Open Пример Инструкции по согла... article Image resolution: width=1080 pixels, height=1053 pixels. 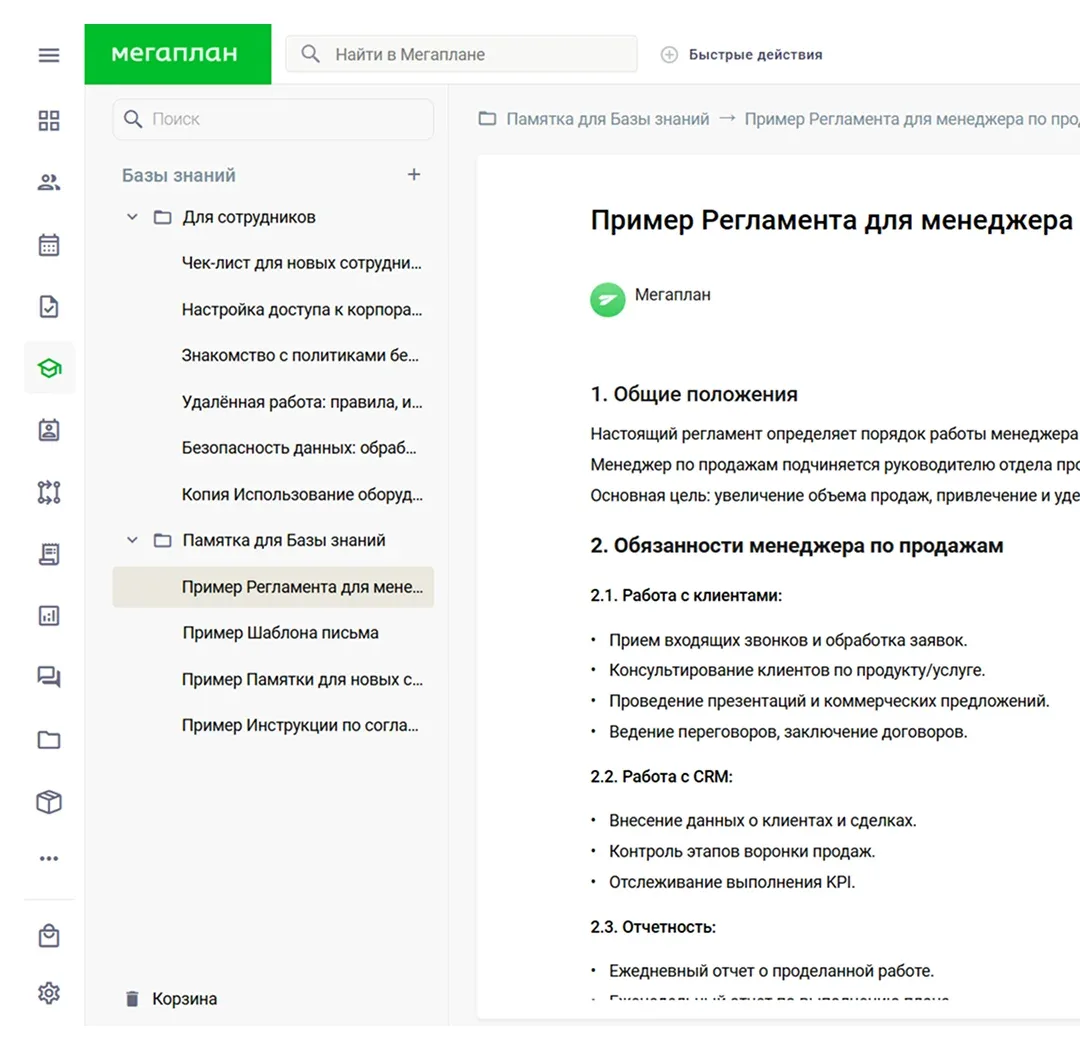pos(300,725)
